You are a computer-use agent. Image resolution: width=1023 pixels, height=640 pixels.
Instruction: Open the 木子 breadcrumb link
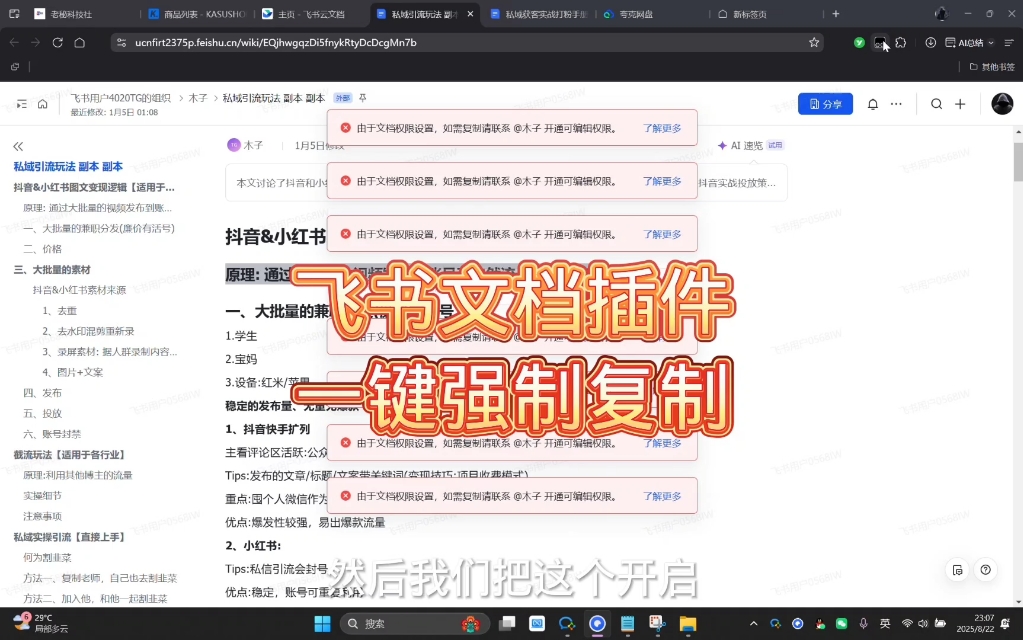pos(198,98)
